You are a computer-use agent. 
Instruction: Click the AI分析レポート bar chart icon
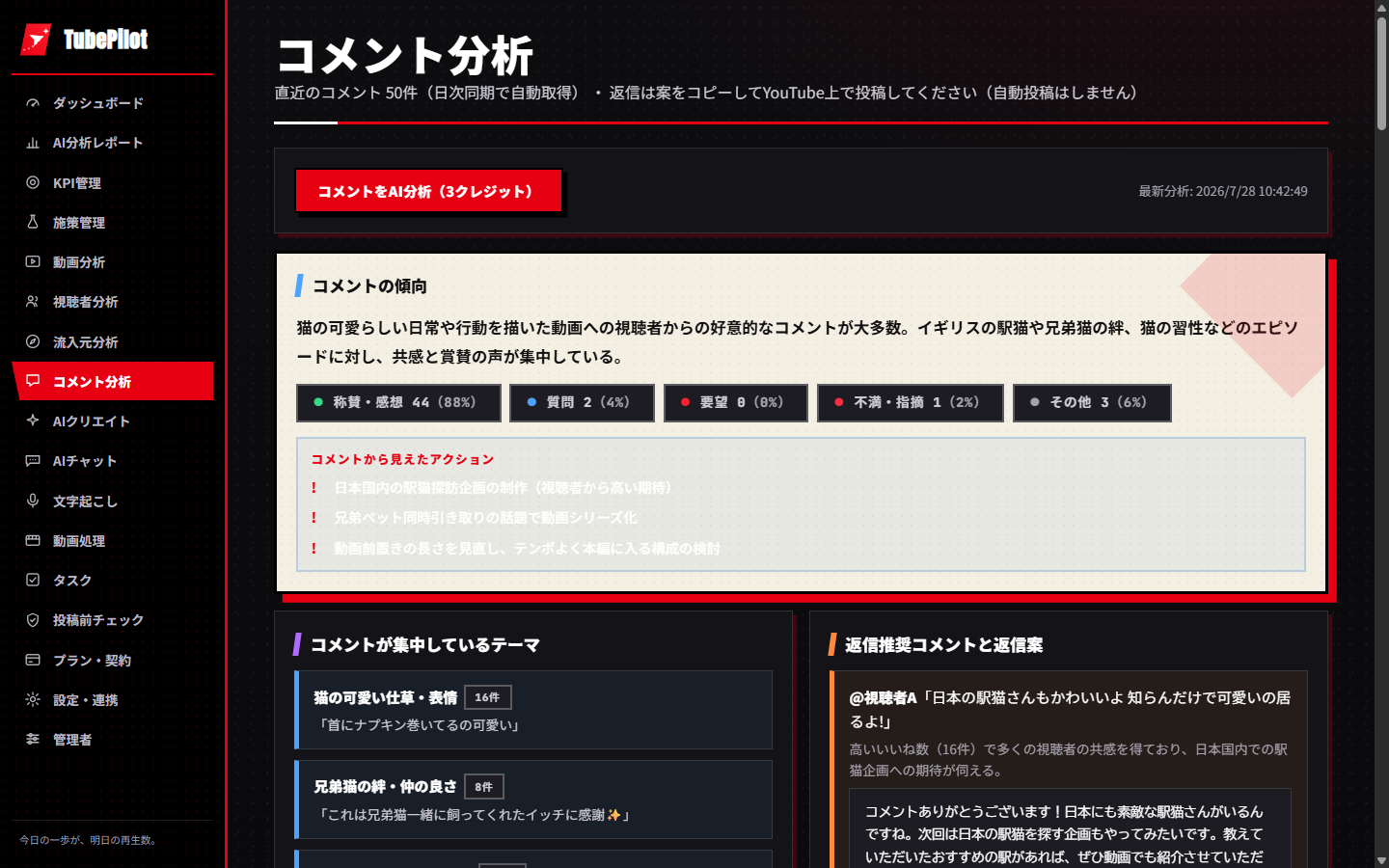click(x=33, y=143)
